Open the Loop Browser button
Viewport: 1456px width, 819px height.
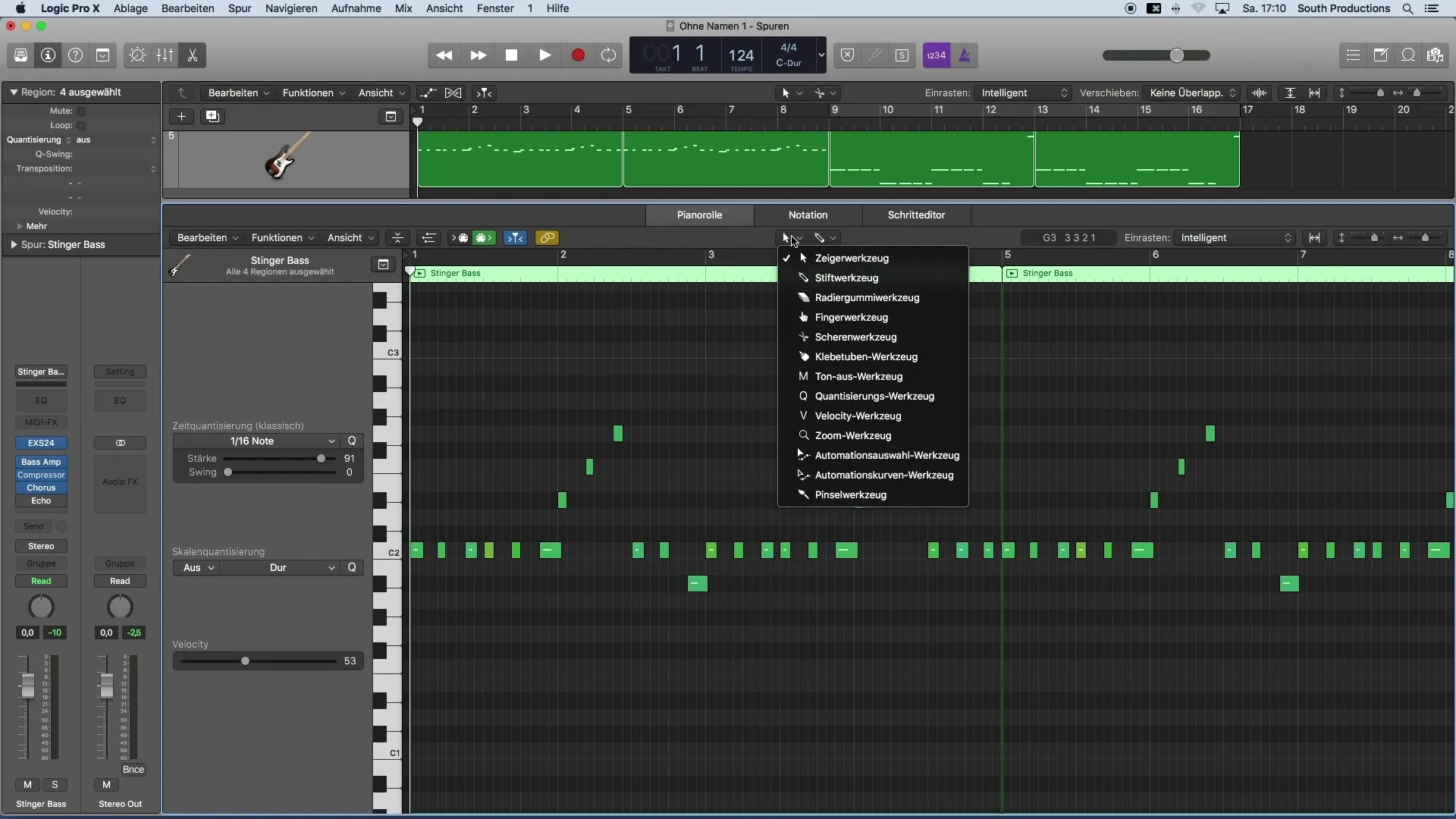click(1408, 55)
